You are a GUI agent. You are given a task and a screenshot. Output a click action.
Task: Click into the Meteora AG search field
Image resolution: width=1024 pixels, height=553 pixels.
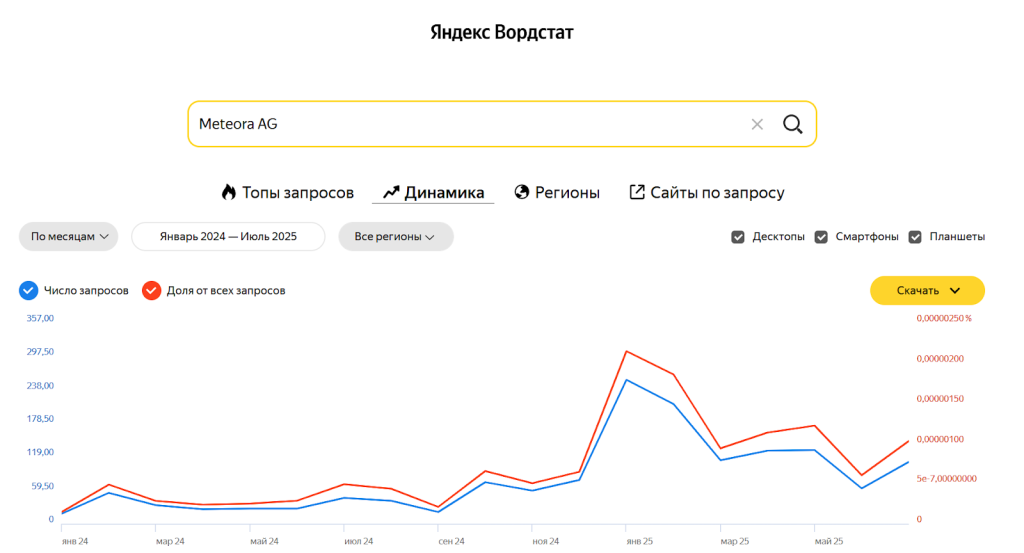coord(460,124)
